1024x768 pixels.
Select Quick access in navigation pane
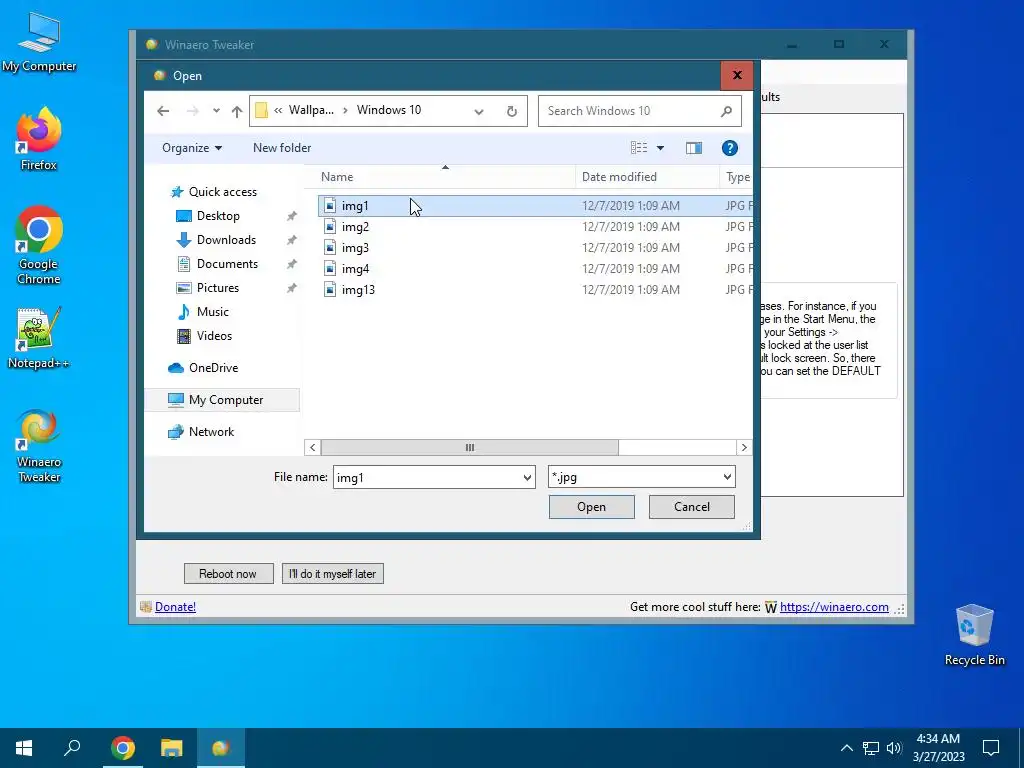point(223,192)
